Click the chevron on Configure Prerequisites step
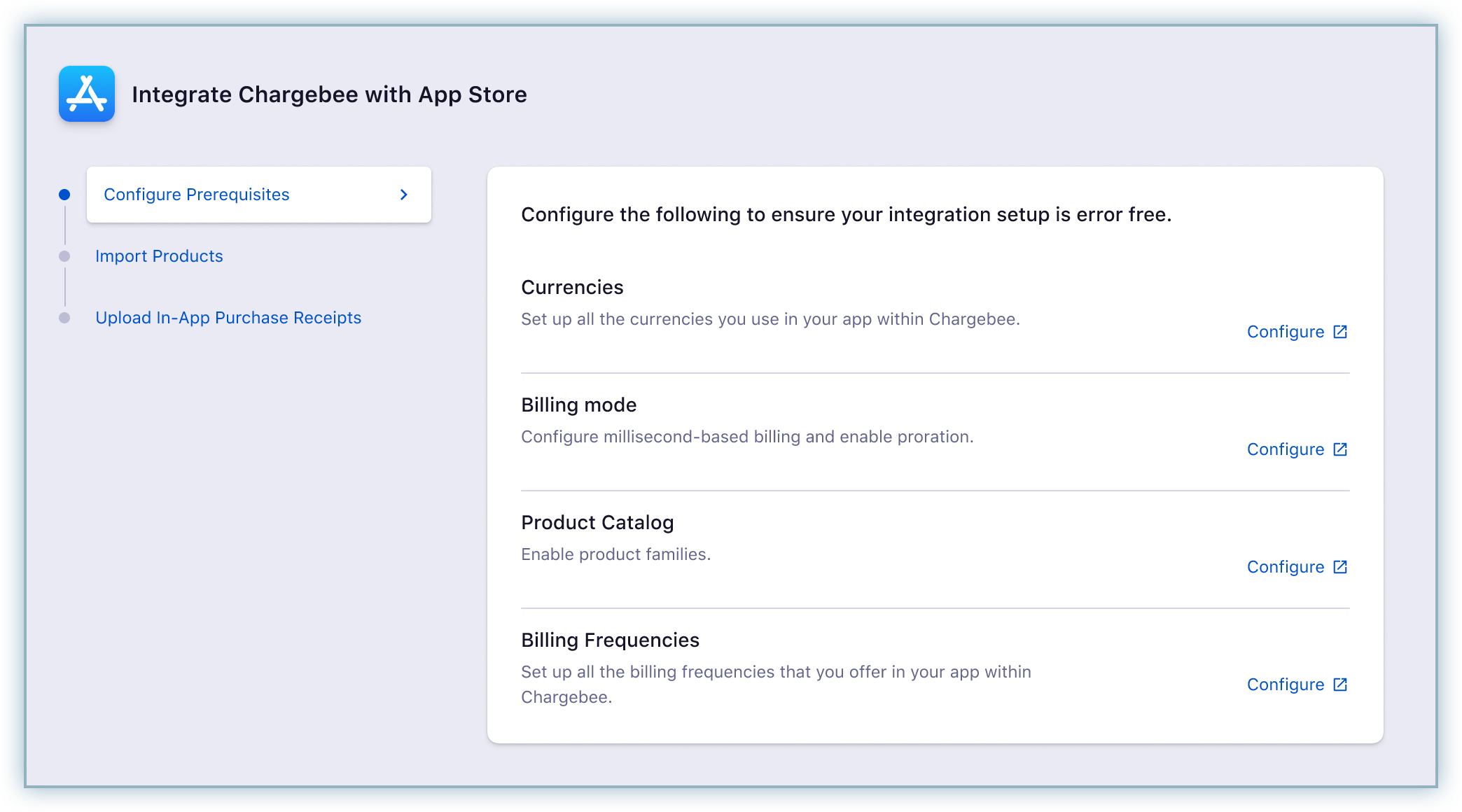Viewport: 1462px width, 812px height. pos(404,195)
